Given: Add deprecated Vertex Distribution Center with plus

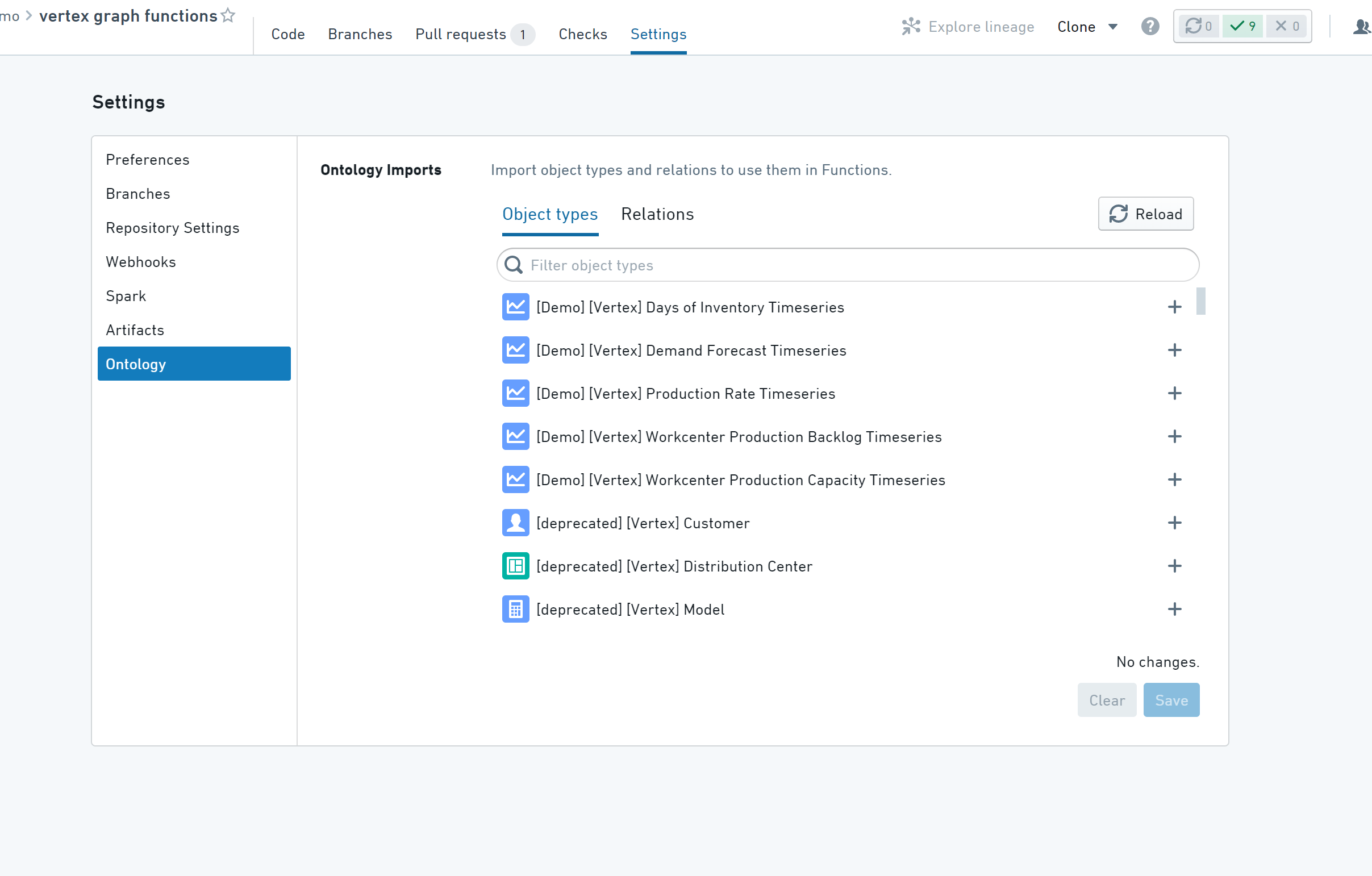Looking at the screenshot, I should (x=1174, y=566).
